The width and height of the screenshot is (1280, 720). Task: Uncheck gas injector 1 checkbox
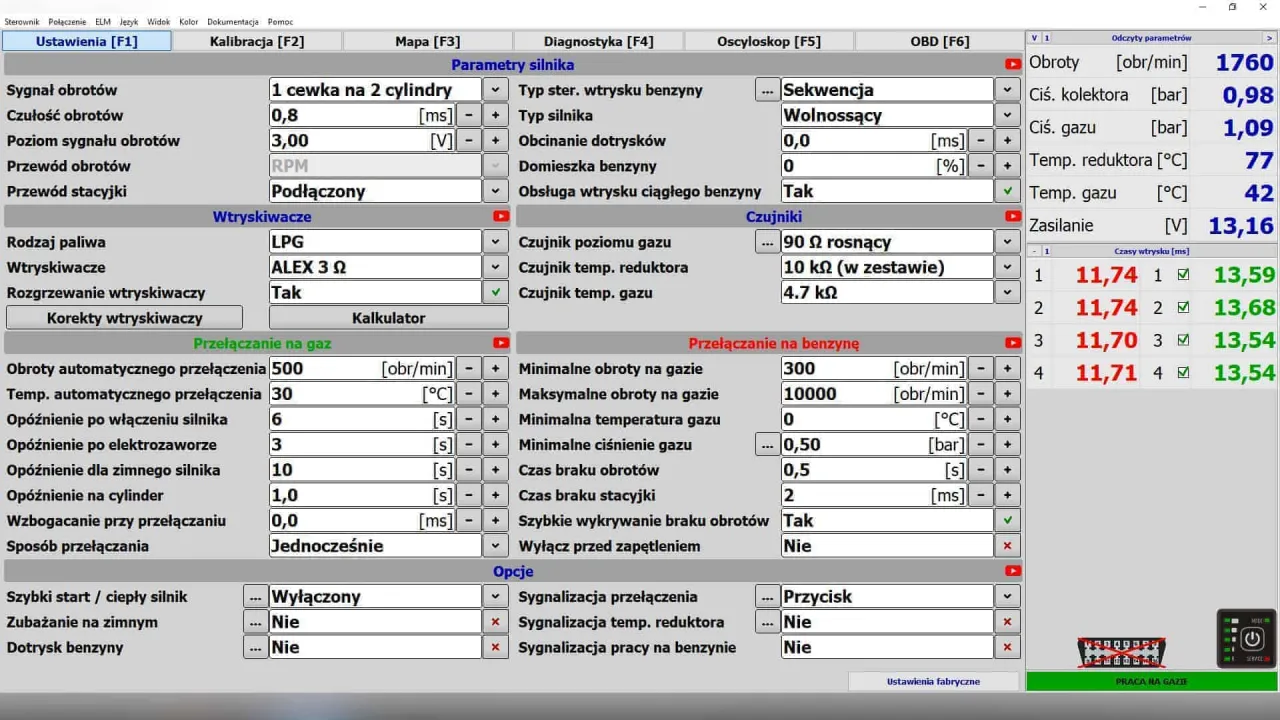pyautogui.click(x=1183, y=275)
